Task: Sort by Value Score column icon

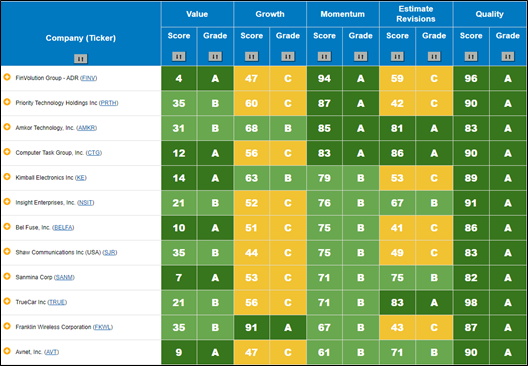Action: coord(179,56)
